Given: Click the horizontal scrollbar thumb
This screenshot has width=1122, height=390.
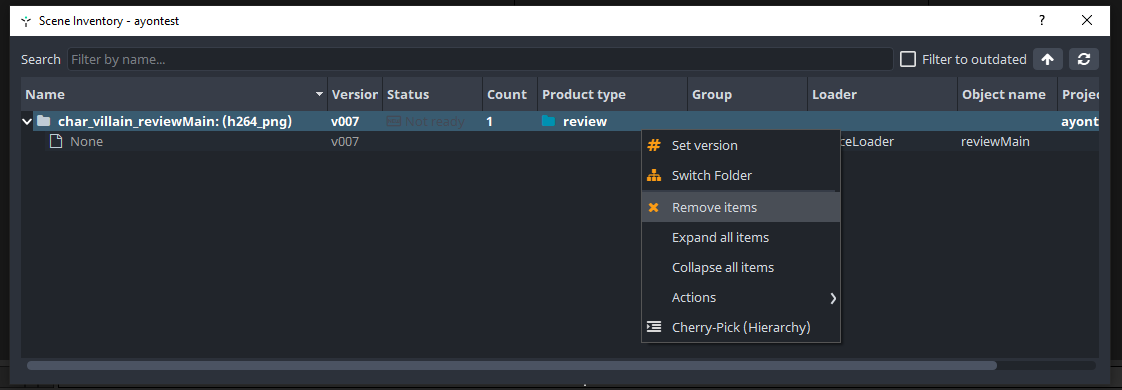Looking at the screenshot, I should tap(512, 366).
